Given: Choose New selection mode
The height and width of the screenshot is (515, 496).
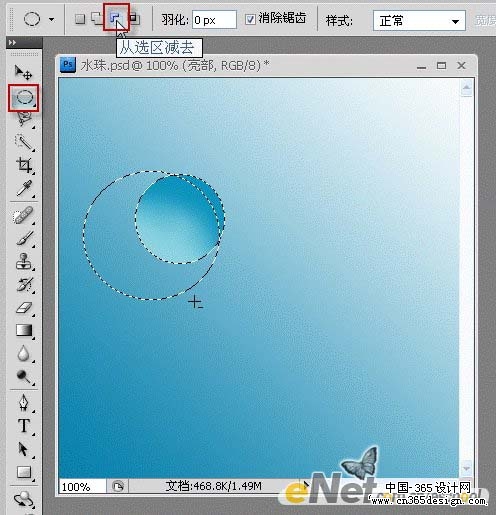Looking at the screenshot, I should pos(79,19).
